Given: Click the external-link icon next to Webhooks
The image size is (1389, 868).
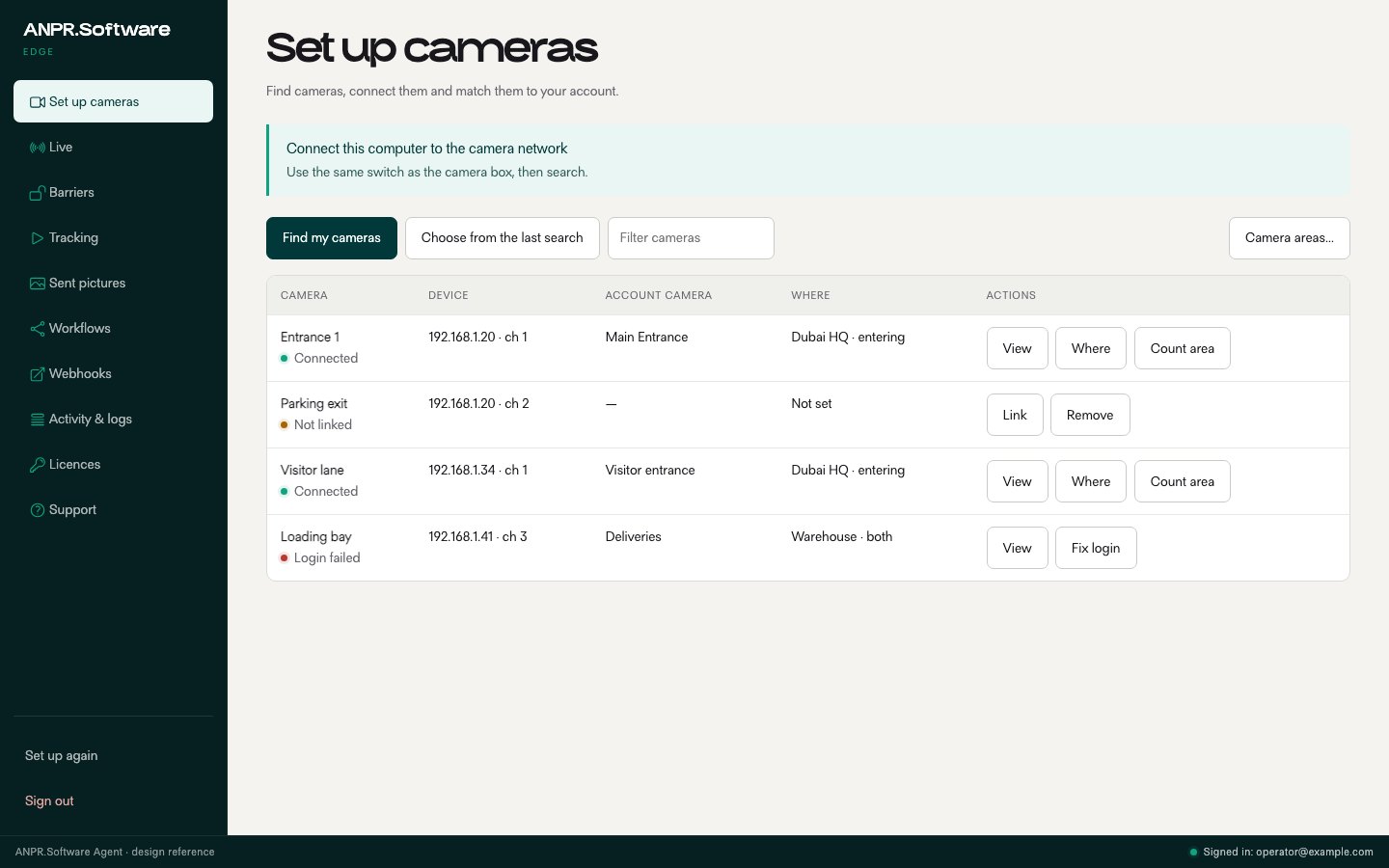Looking at the screenshot, I should 38,374.
